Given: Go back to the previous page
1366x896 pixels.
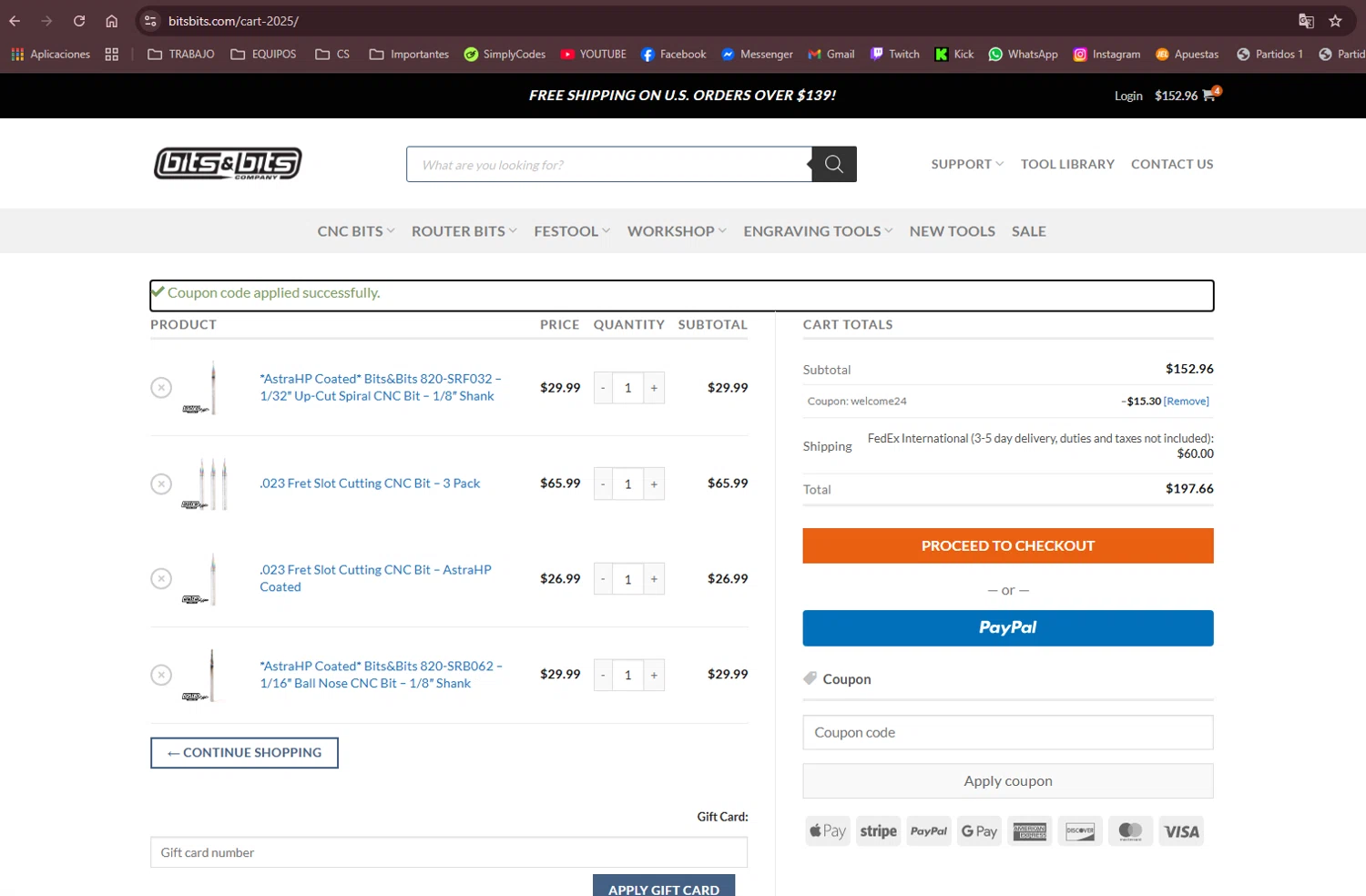Looking at the screenshot, I should coord(15,21).
